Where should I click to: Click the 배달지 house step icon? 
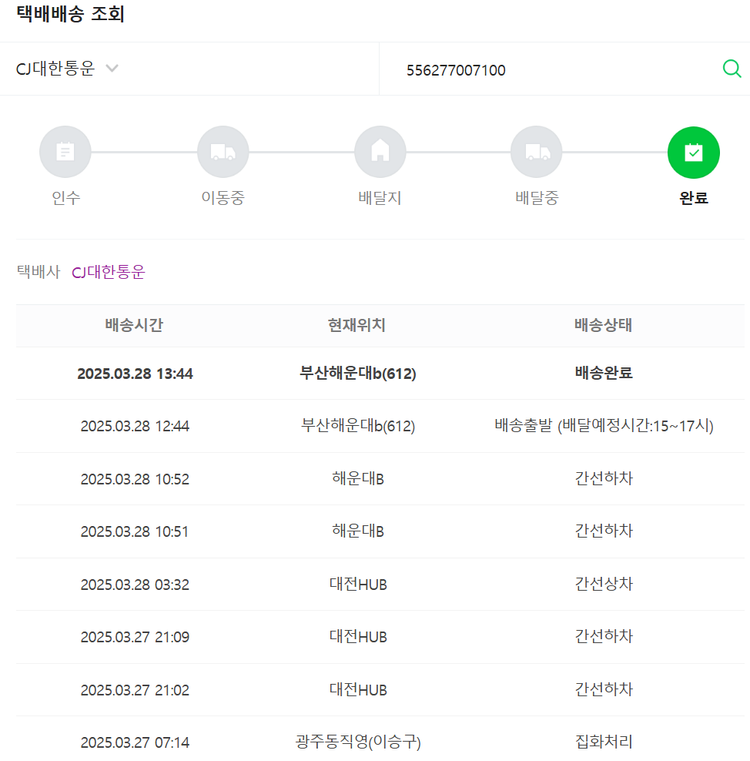point(380,152)
